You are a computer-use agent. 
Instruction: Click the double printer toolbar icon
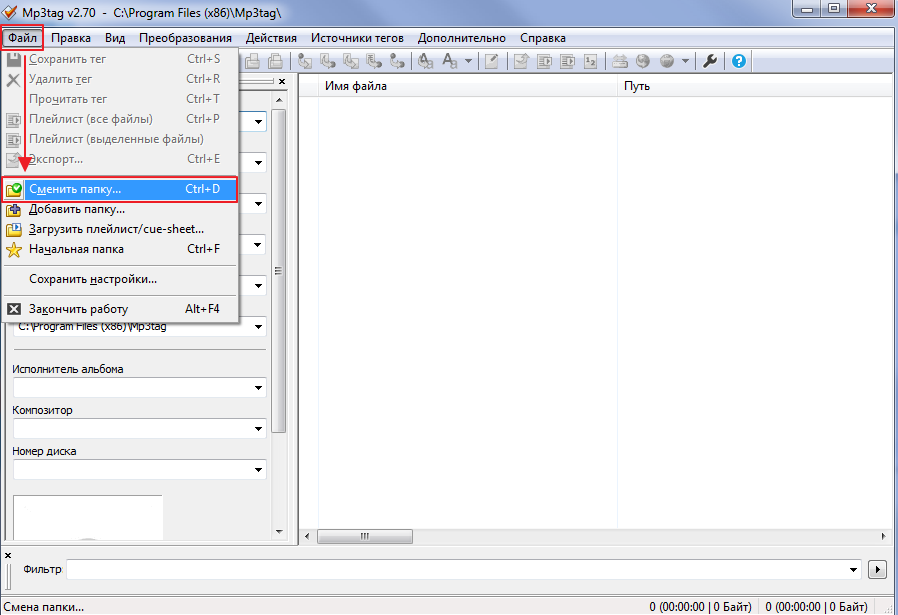275,61
